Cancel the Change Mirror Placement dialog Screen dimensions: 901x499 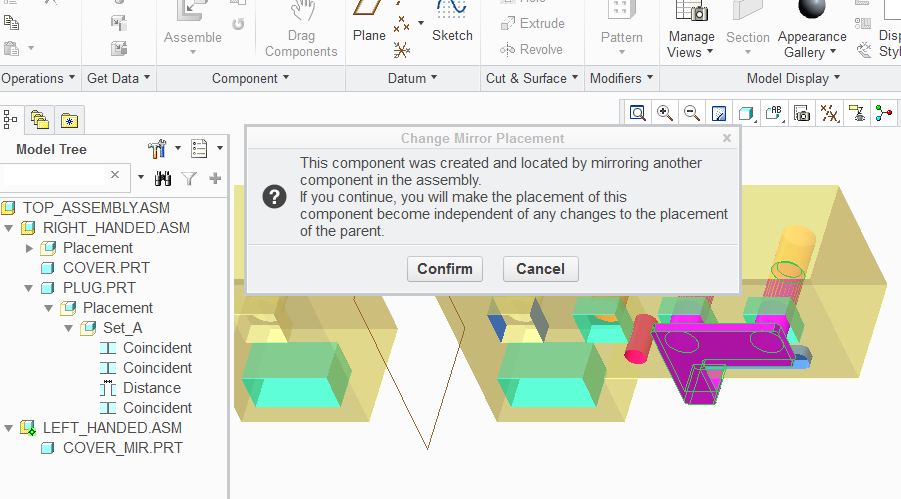[x=541, y=269]
